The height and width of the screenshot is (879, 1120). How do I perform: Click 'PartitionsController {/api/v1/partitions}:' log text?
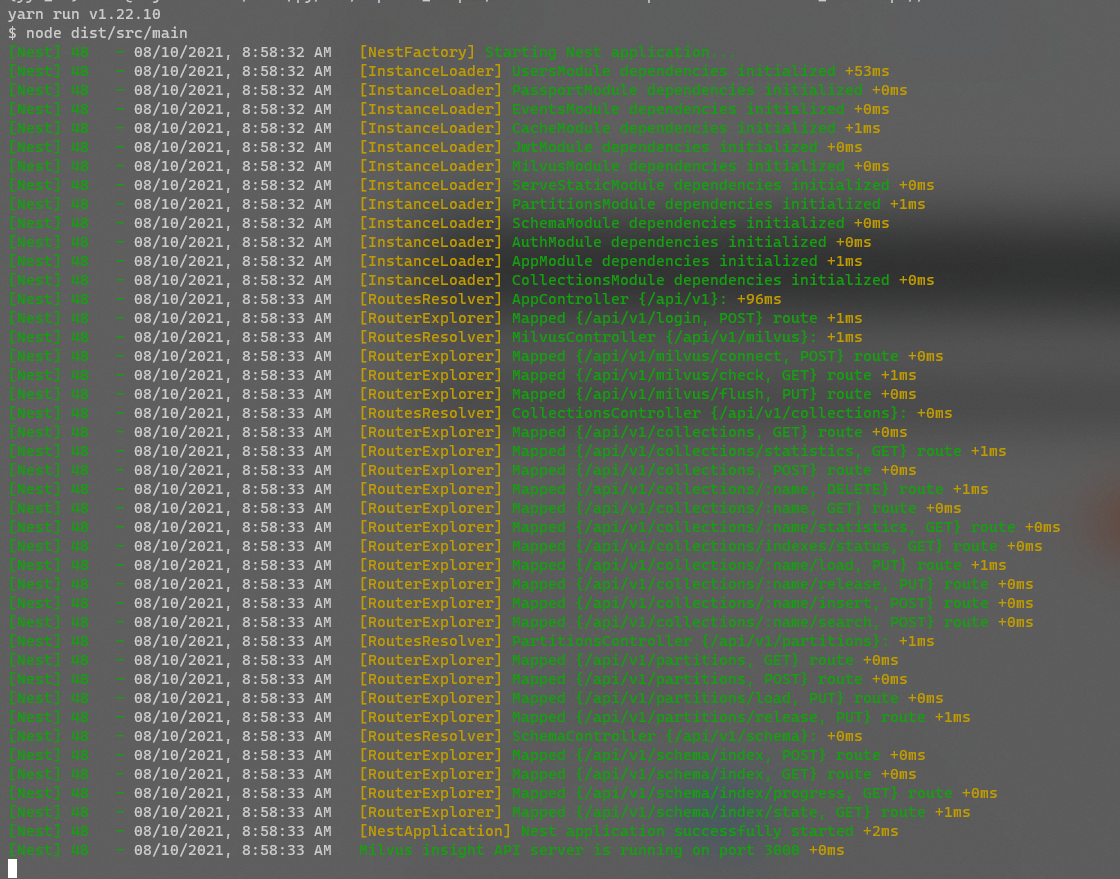pyautogui.click(x=701, y=641)
